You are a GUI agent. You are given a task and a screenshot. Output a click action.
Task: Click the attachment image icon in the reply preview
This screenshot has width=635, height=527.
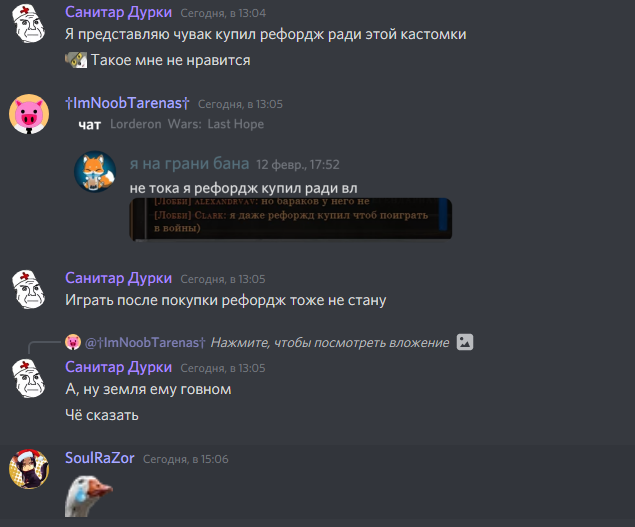465,342
